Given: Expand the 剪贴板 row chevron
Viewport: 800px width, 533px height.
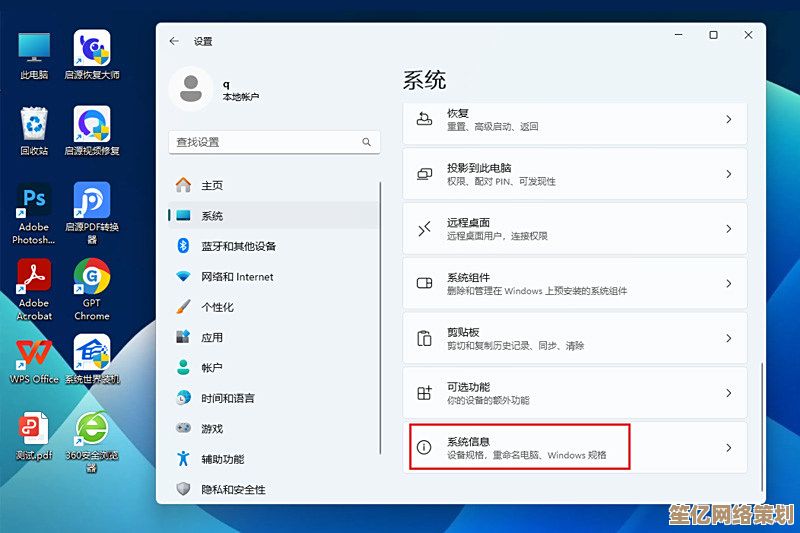Looking at the screenshot, I should pos(729,339).
